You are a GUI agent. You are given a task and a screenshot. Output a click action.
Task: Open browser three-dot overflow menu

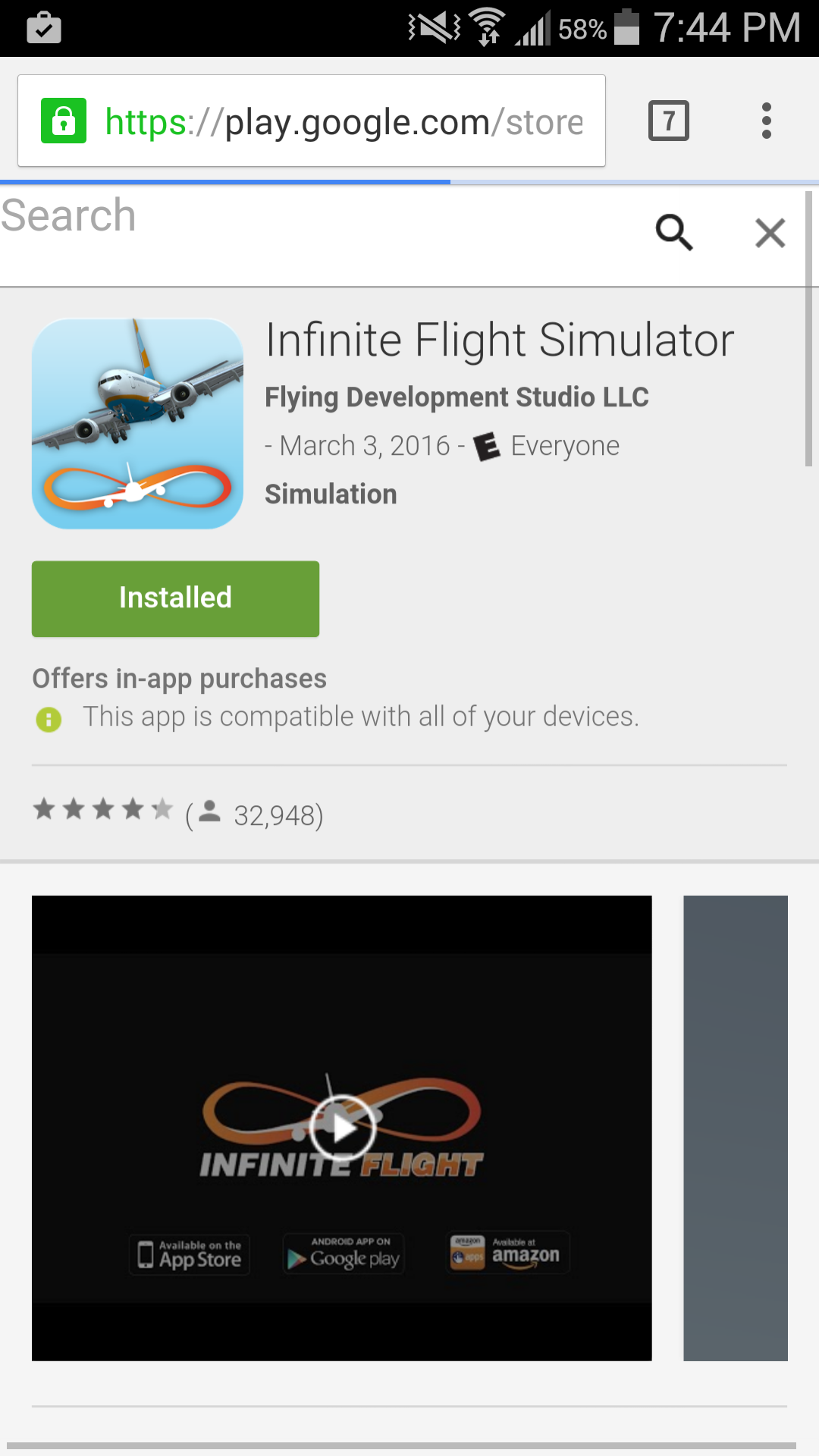[x=767, y=121]
